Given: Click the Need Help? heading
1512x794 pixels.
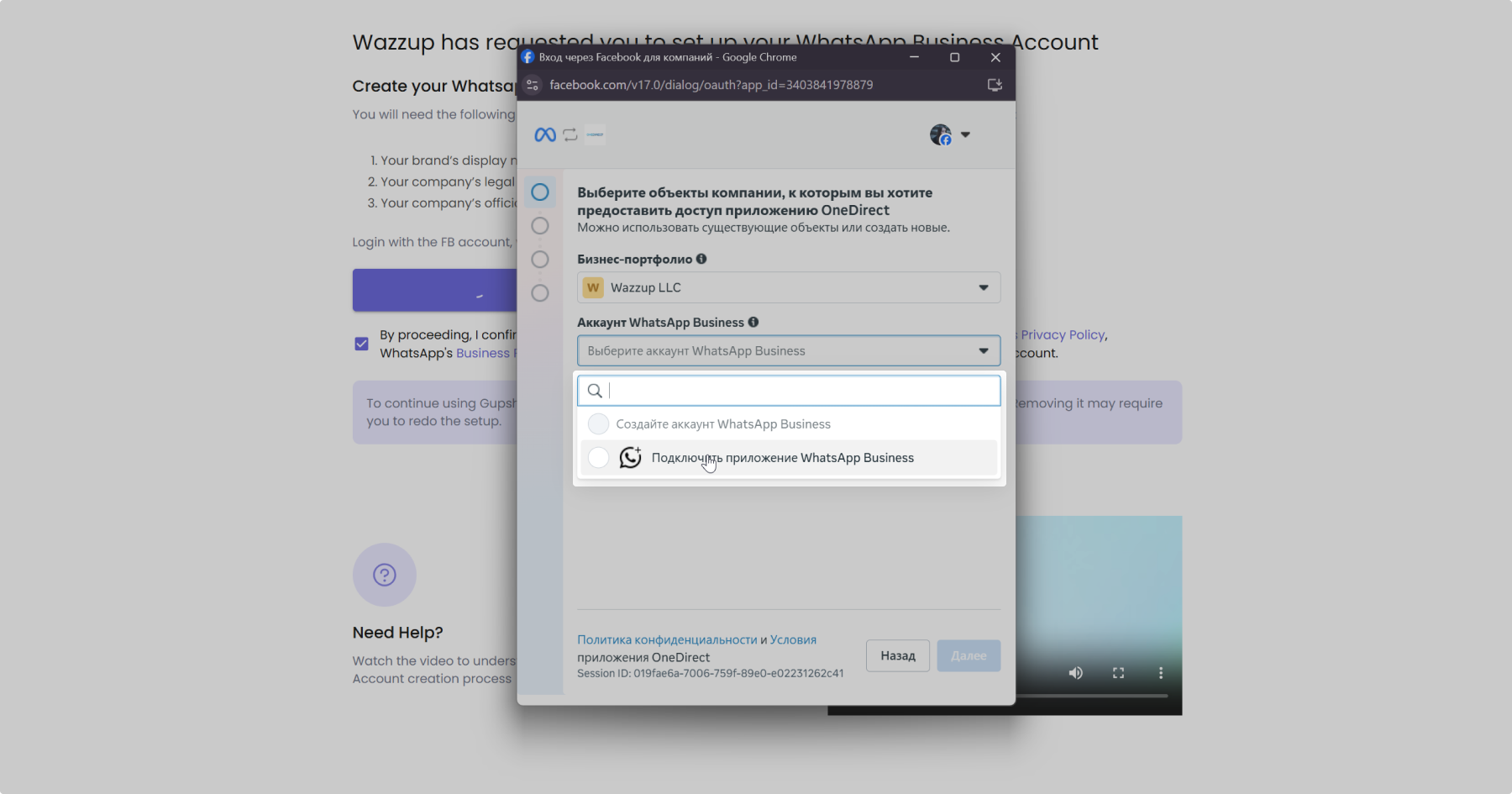Looking at the screenshot, I should (397, 633).
